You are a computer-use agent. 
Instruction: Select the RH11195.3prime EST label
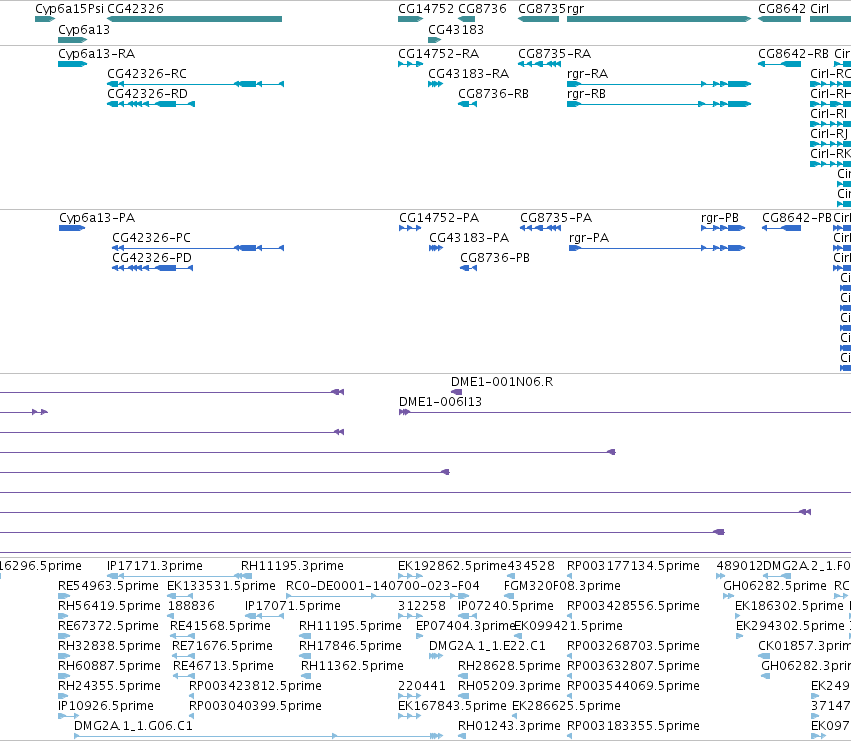point(292,566)
